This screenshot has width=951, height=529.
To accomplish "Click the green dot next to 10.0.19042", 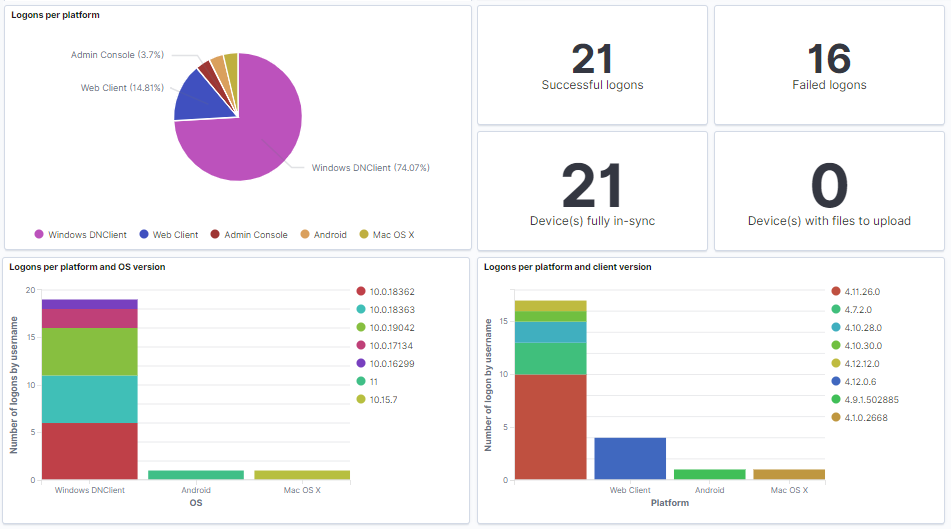I will click(361, 327).
